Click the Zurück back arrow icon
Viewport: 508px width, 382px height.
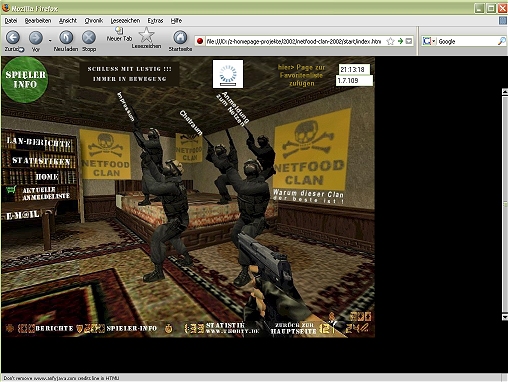(13, 37)
